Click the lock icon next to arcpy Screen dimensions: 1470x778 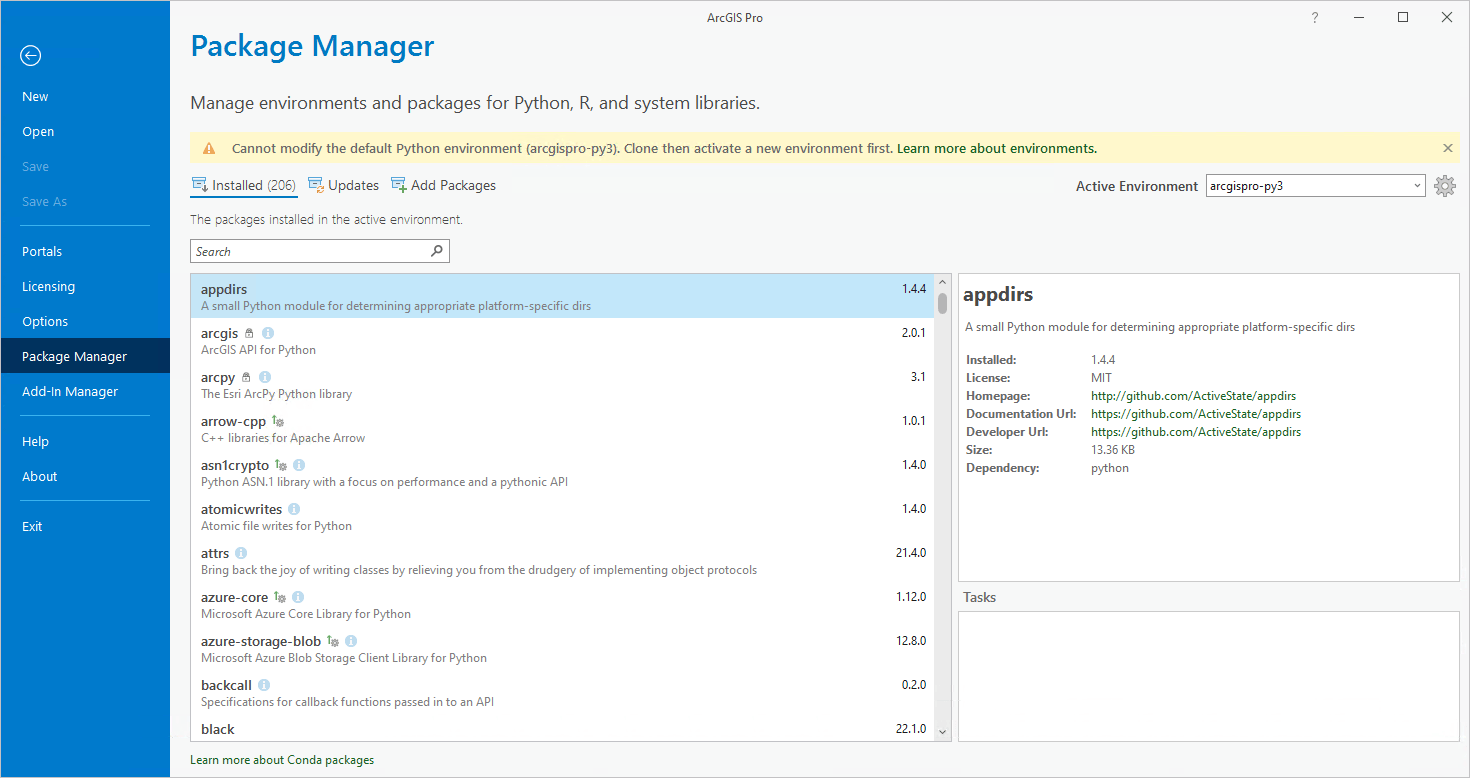pyautogui.click(x=245, y=376)
